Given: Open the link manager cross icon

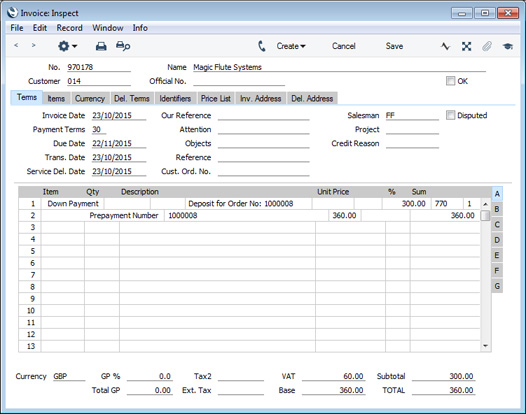Looking at the screenshot, I should [466, 46].
